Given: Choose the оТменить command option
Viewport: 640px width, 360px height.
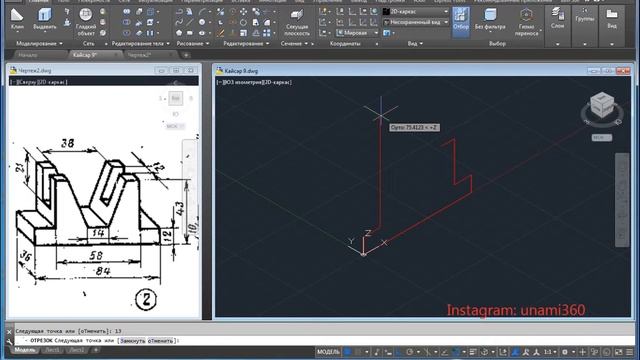Looking at the screenshot, I should pos(160,340).
